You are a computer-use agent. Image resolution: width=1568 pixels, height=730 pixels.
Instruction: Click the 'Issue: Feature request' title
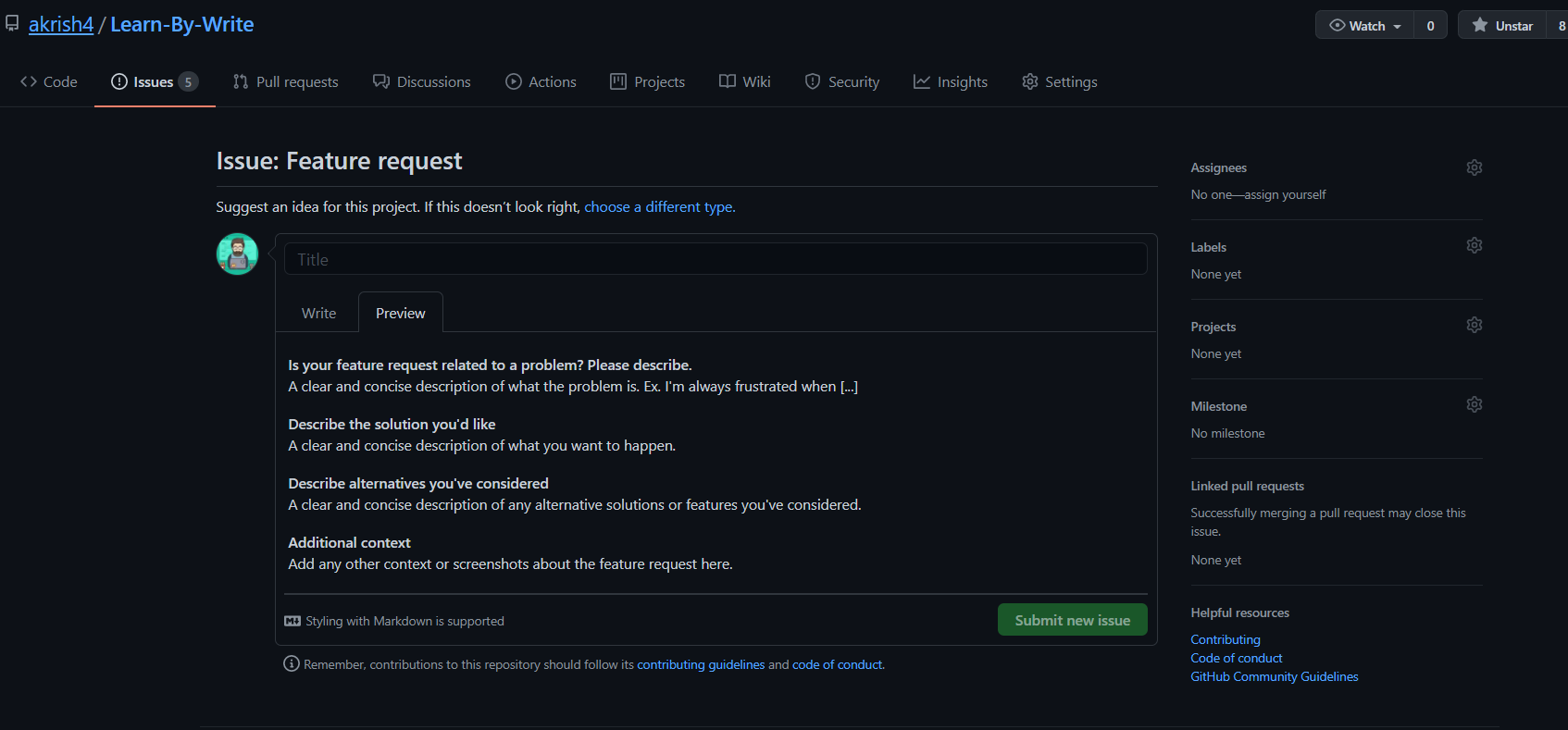click(339, 161)
